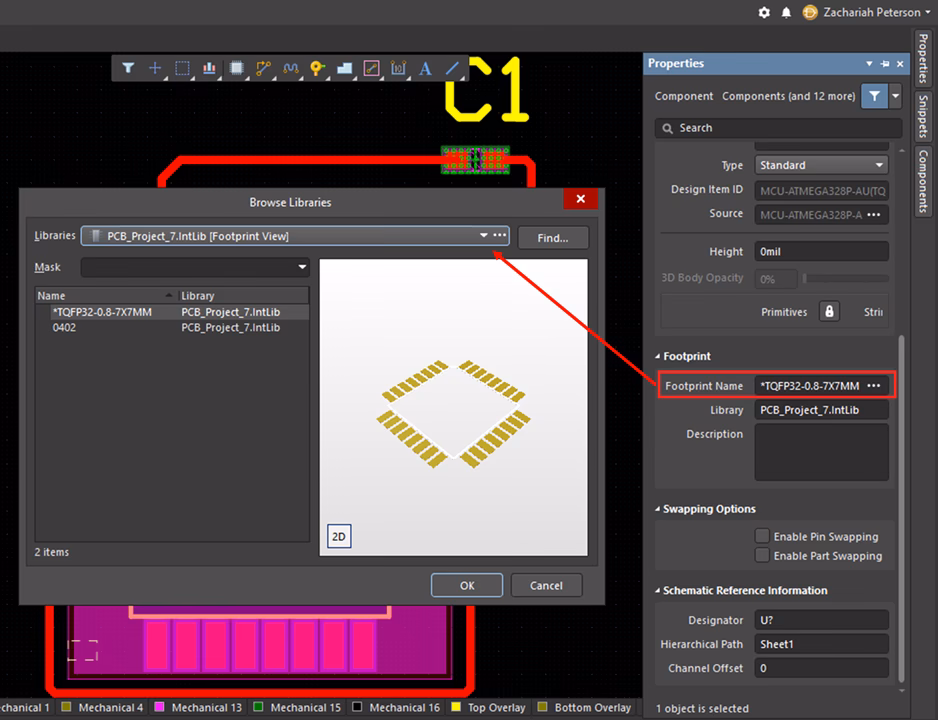Click the notifications bell icon
The height and width of the screenshot is (720, 938).
click(786, 12)
